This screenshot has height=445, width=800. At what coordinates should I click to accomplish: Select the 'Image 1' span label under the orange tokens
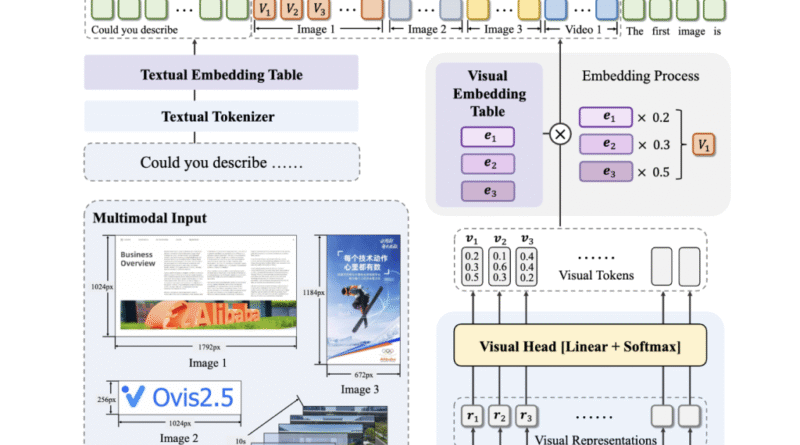click(316, 29)
